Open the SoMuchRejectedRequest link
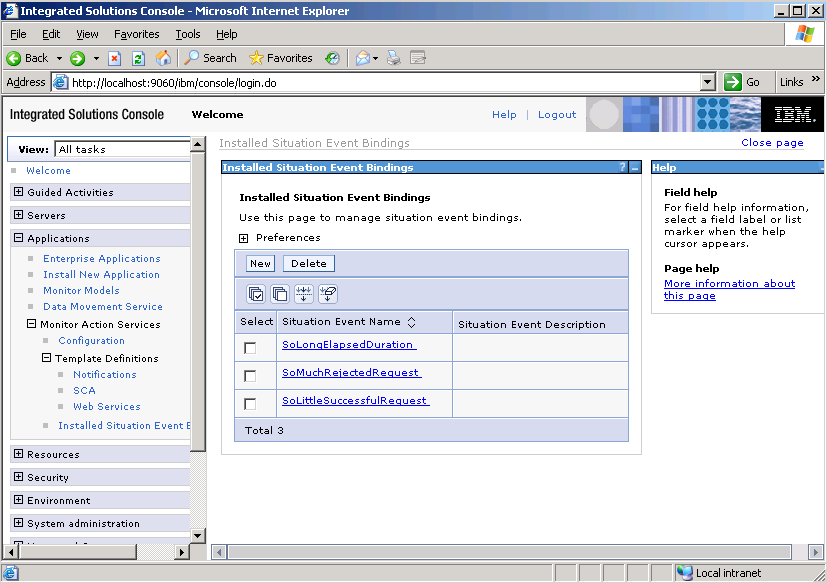This screenshot has width=827, height=583. click(351, 372)
